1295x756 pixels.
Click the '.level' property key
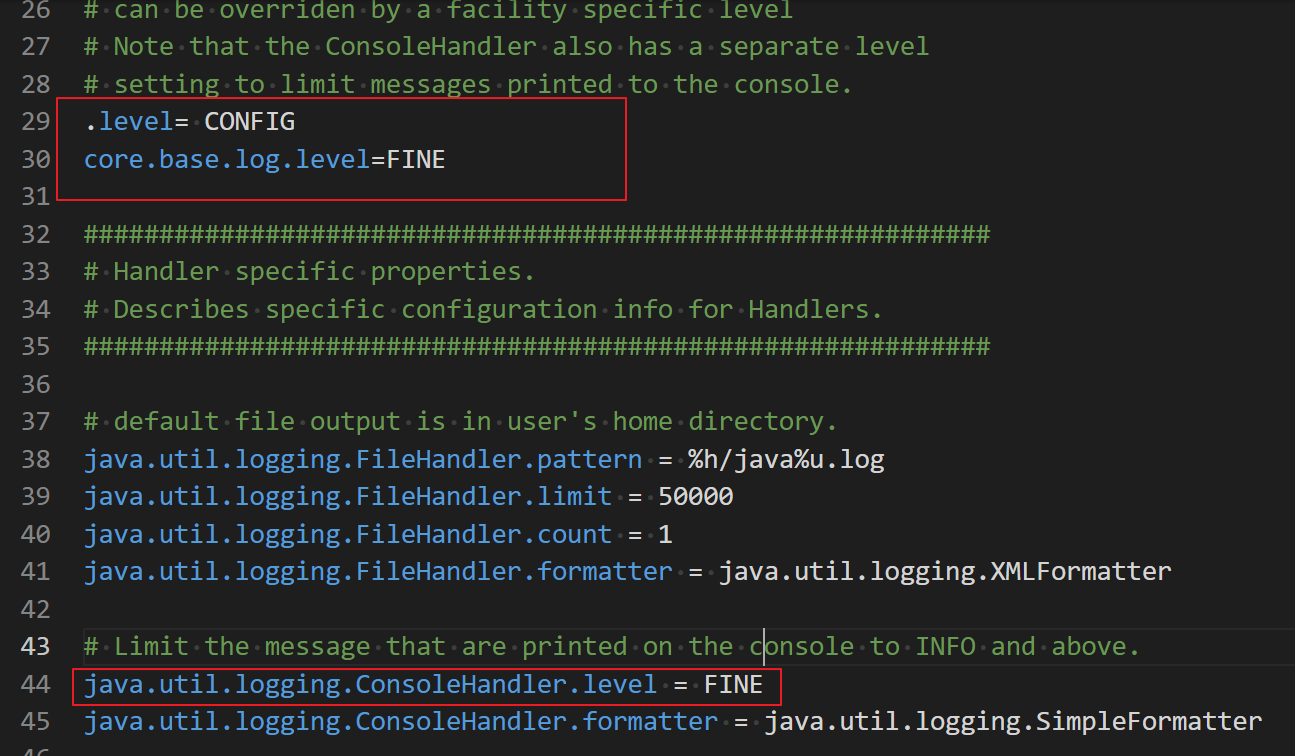[129, 122]
